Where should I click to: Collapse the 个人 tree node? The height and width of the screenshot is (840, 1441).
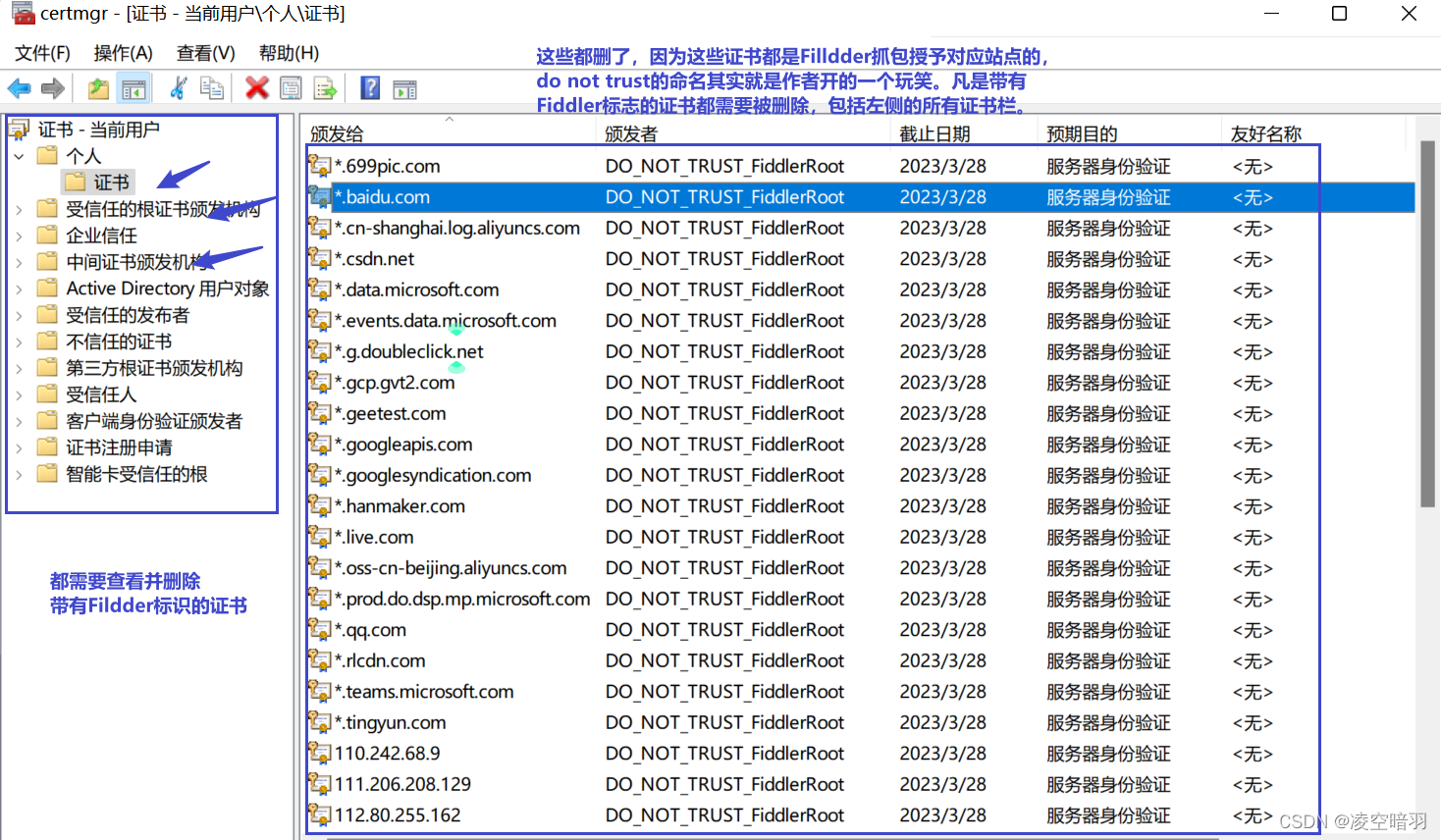19,155
